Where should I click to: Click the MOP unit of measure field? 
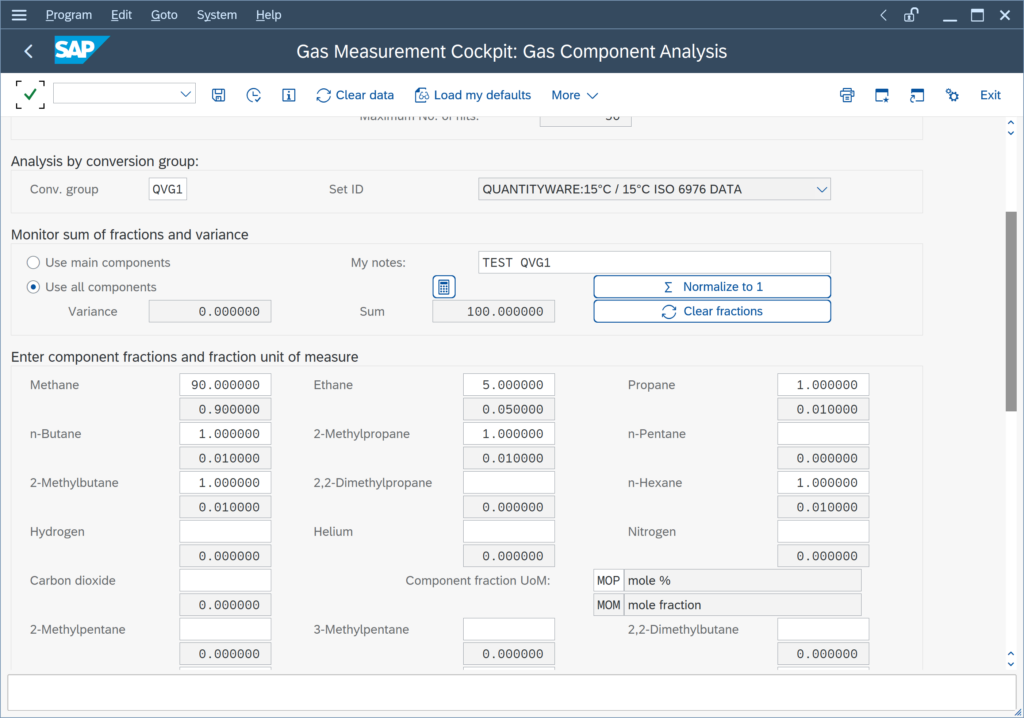point(609,581)
